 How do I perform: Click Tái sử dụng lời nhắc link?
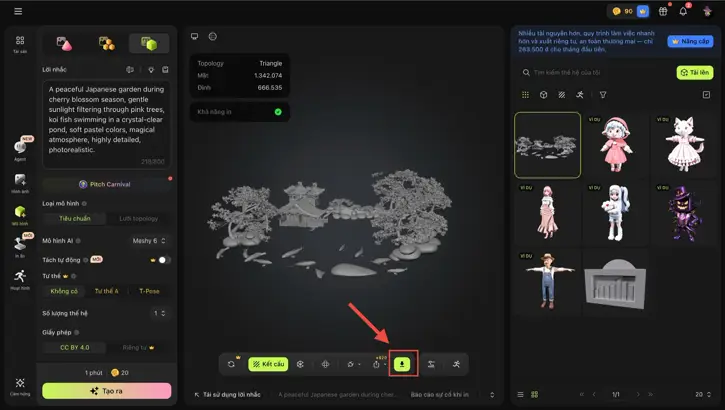[227, 394]
